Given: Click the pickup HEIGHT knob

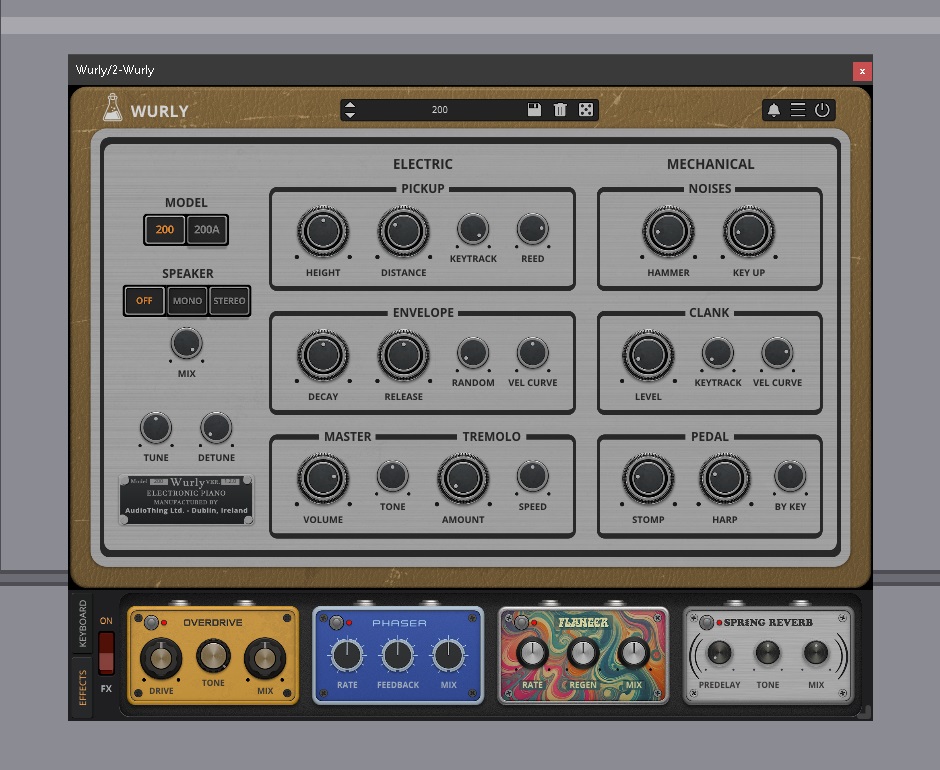Looking at the screenshot, I should click(323, 231).
